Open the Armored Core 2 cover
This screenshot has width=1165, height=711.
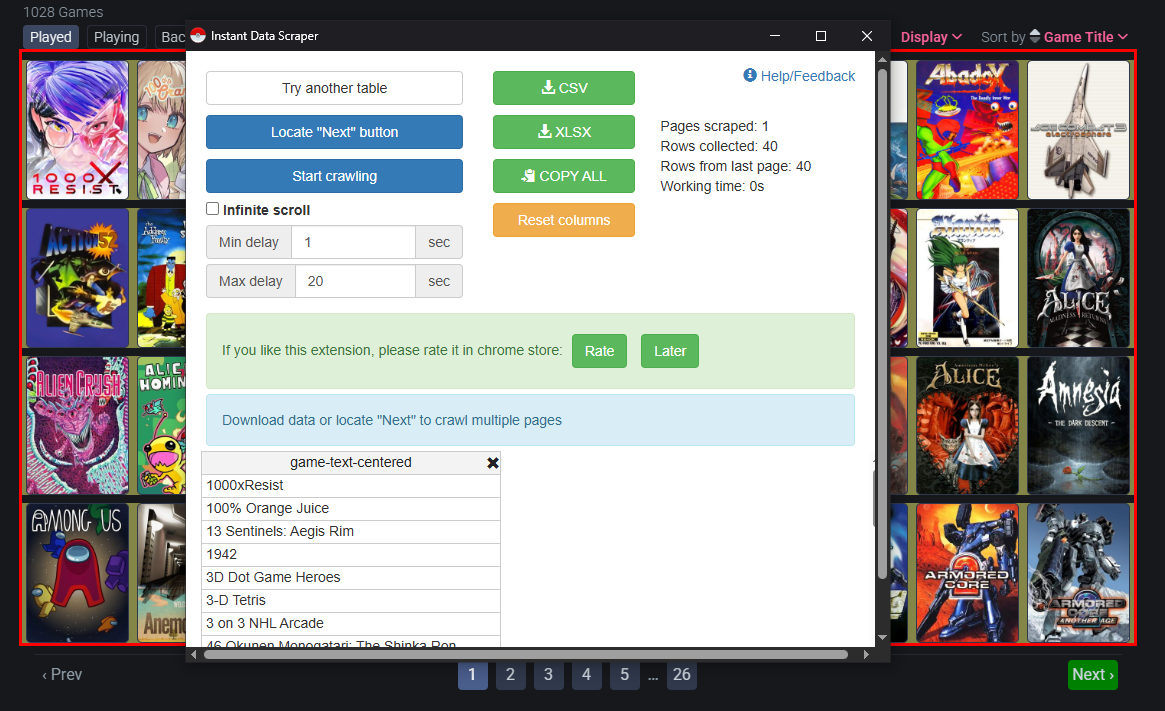point(967,573)
